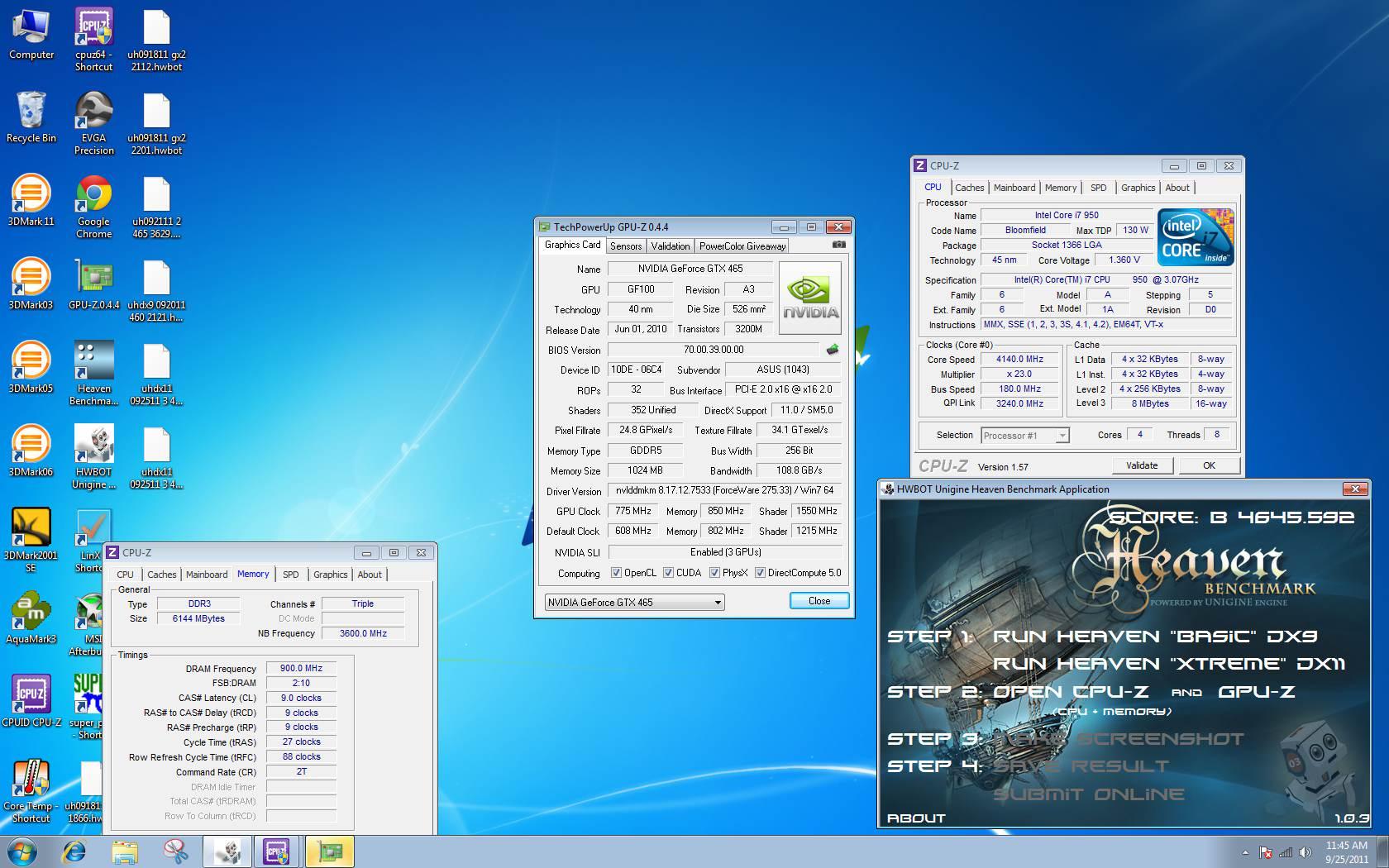This screenshot has width=1389, height=868.
Task: Switch to Validation tab in GPU-Z
Action: tap(670, 246)
